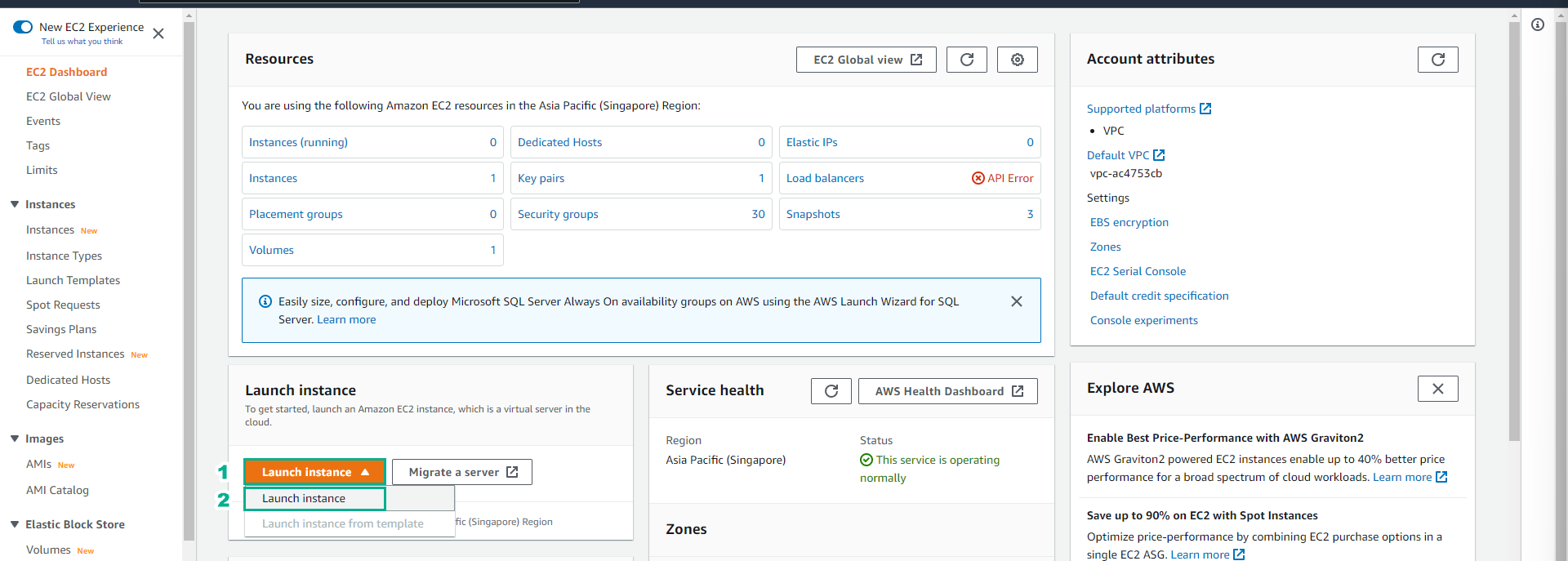Collapse the Images sidebar section
Image resolution: width=1568 pixels, height=561 pixels.
(15, 439)
